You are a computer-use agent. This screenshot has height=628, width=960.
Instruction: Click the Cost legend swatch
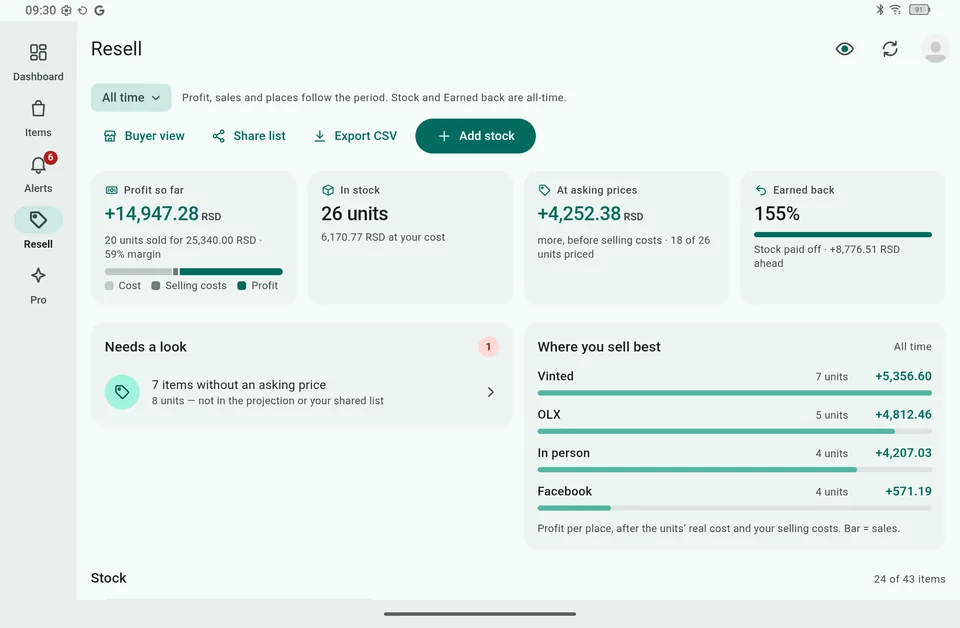109,286
